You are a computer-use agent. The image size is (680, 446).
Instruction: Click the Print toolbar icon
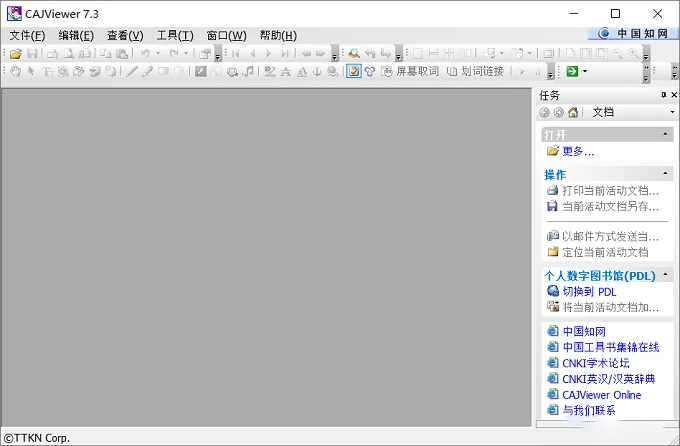click(x=52, y=54)
